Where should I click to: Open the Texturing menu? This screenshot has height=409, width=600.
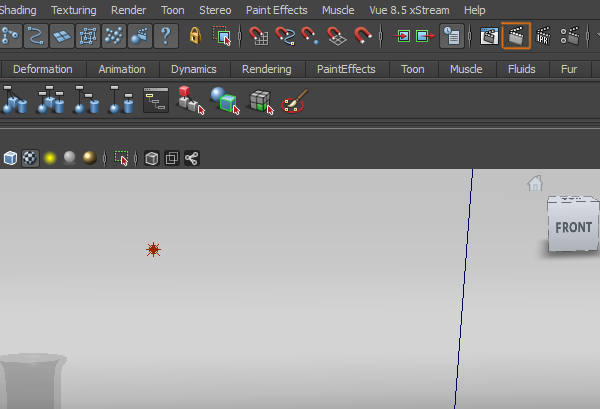[73, 10]
